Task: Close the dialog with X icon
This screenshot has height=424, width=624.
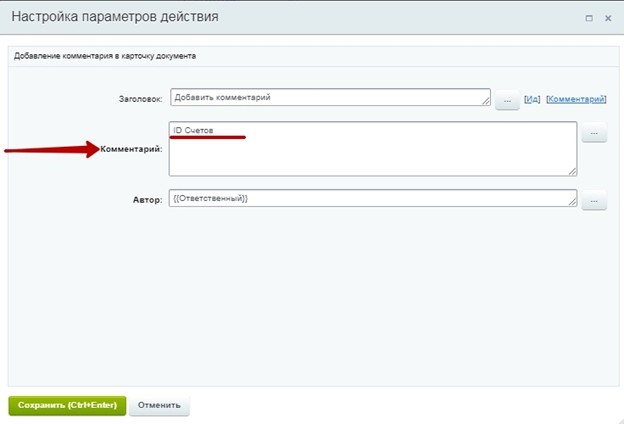Action: click(x=607, y=18)
